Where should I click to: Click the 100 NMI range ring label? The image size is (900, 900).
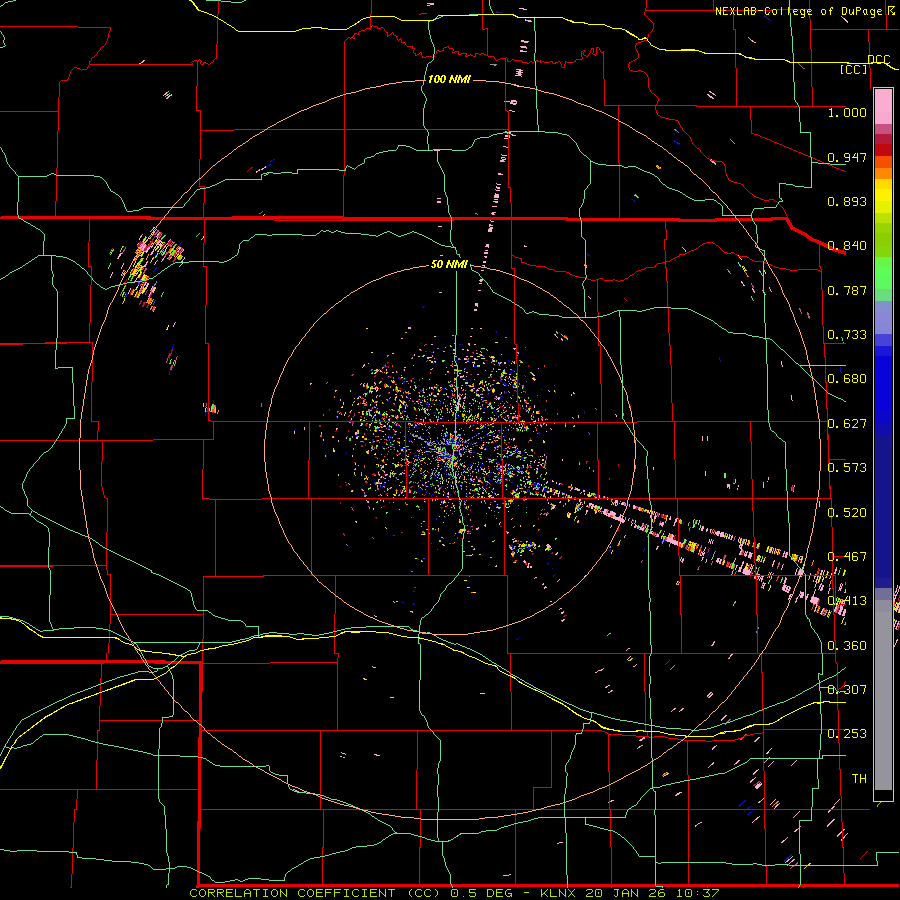449,79
